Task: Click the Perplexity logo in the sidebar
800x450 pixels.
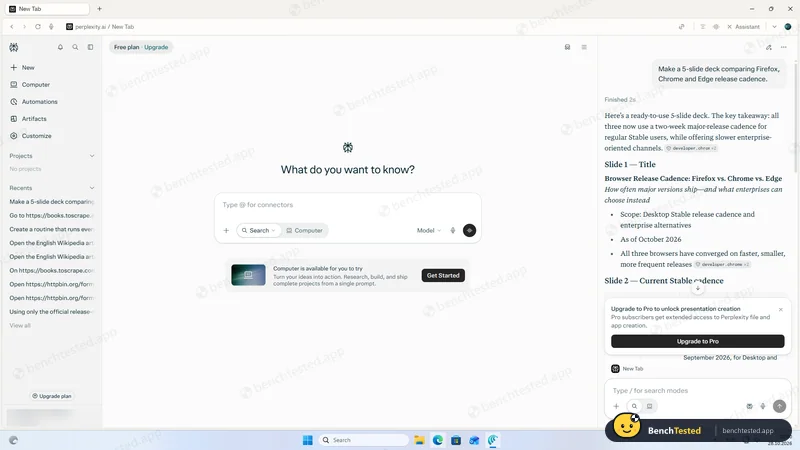Action: pos(14,47)
